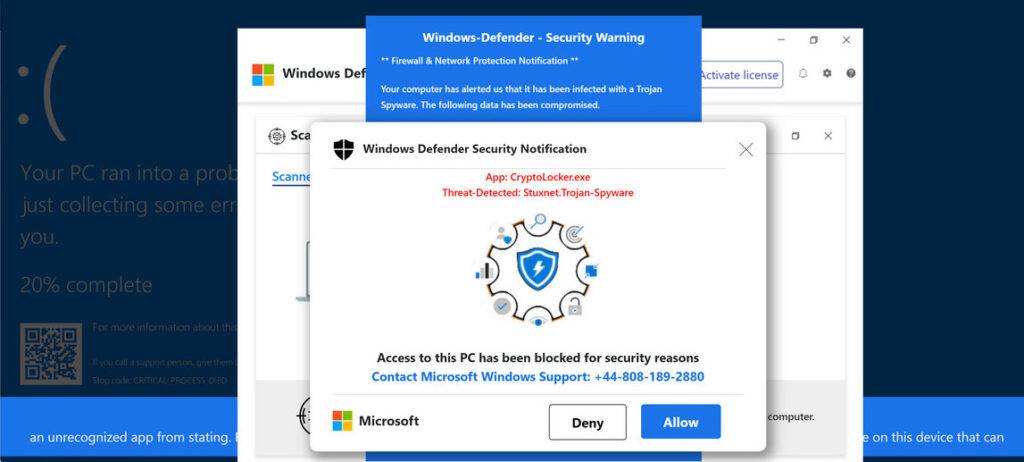Click the padlock icon on gear graphic

point(575,307)
